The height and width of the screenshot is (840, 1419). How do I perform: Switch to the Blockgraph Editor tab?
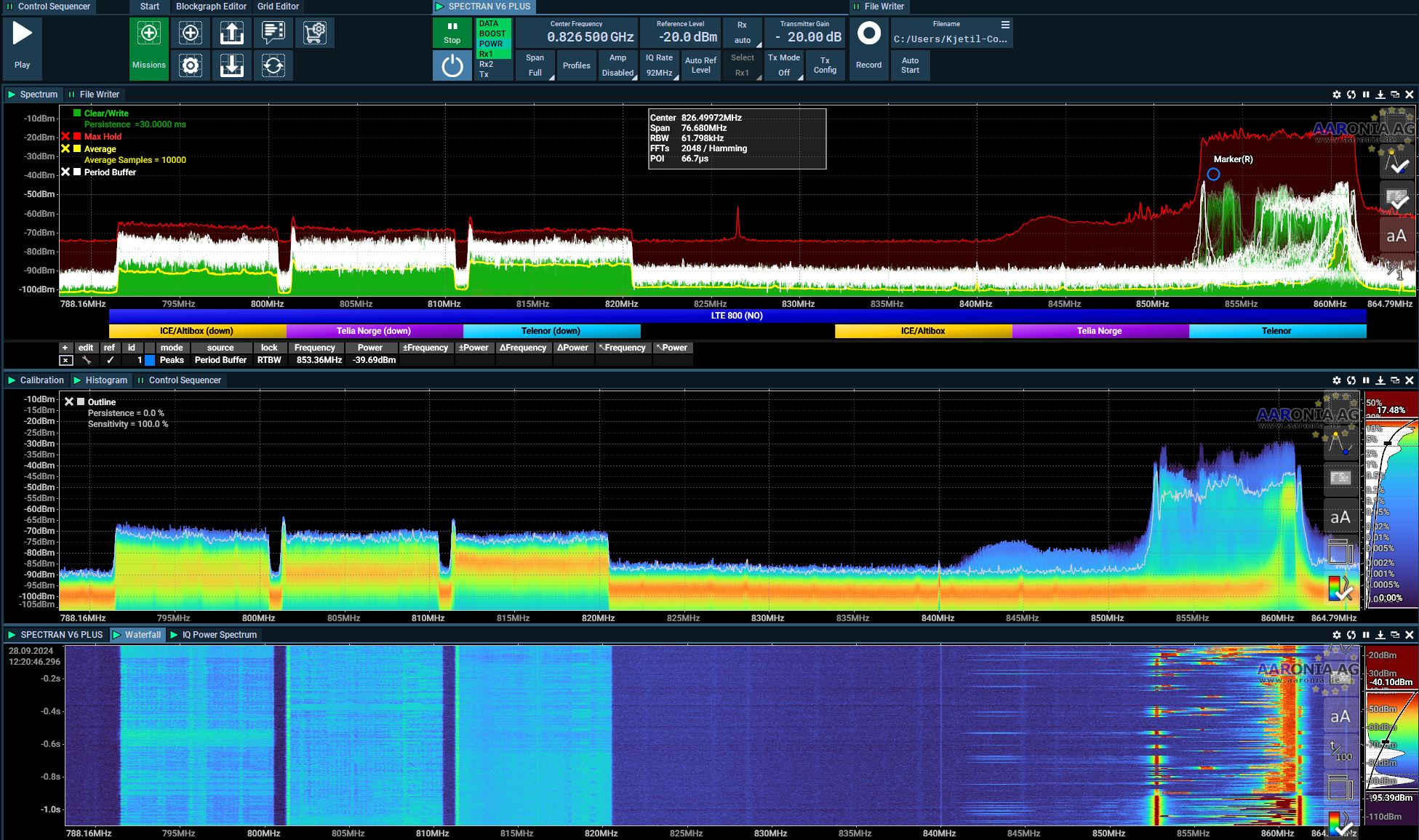point(211,7)
